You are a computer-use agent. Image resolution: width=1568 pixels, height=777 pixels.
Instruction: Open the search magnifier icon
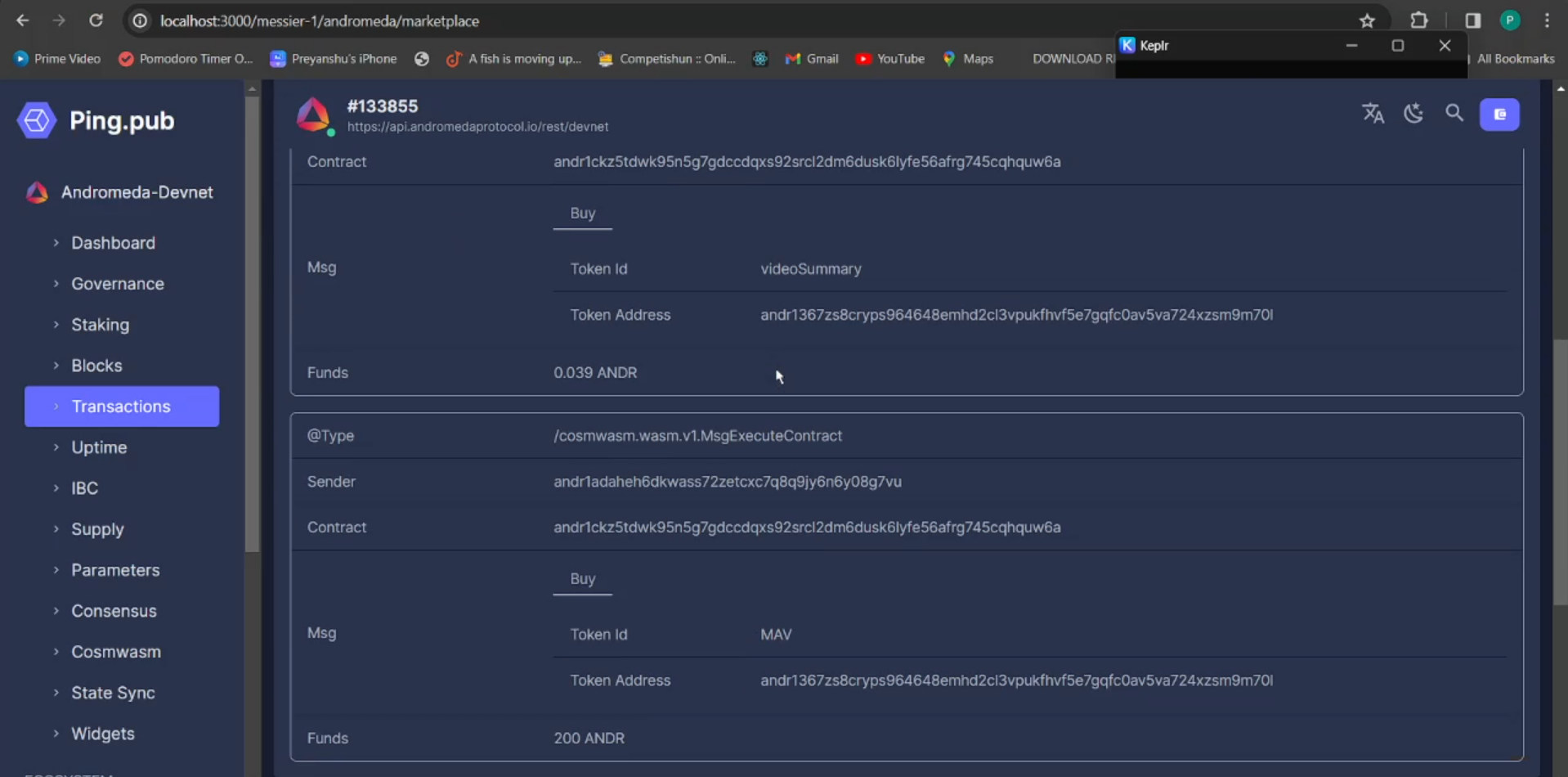(1454, 114)
